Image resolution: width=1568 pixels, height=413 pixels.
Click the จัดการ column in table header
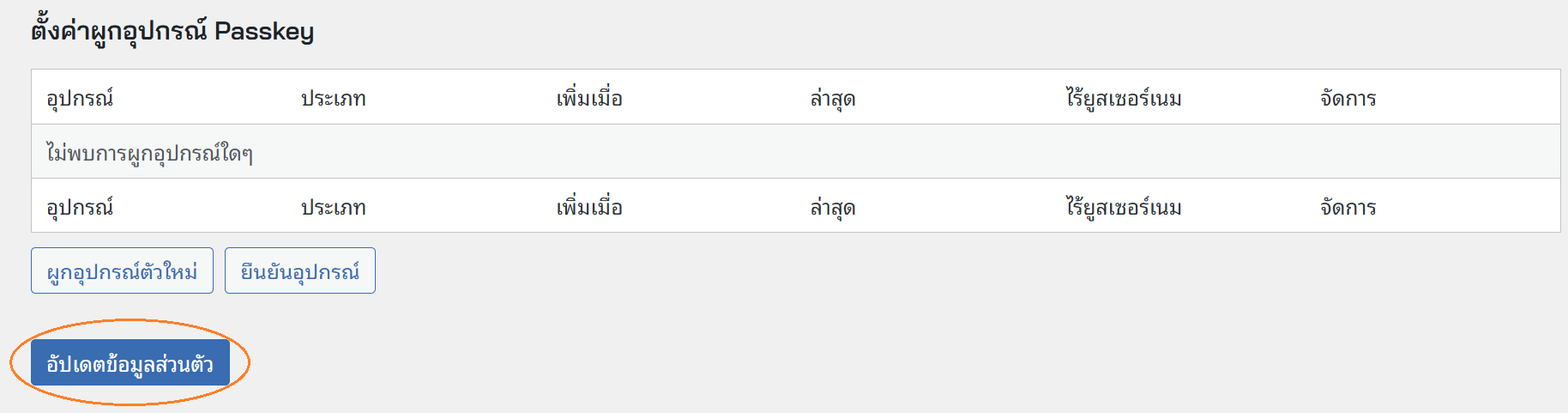(x=1348, y=98)
